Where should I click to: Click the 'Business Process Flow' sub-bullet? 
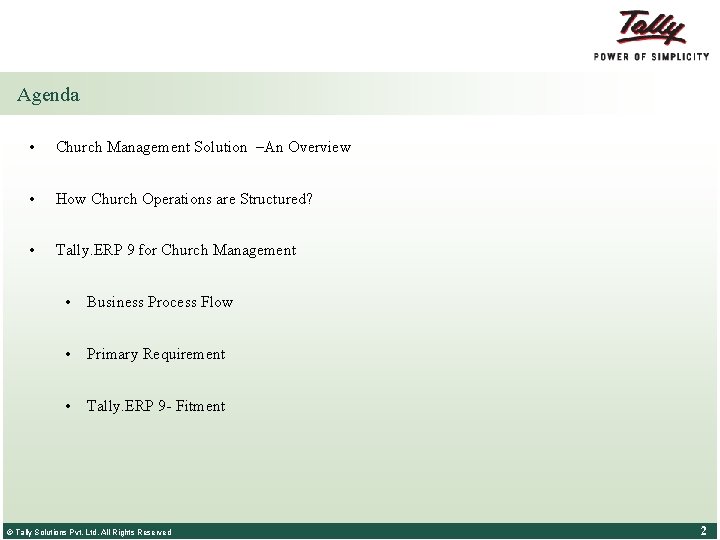click(x=160, y=302)
